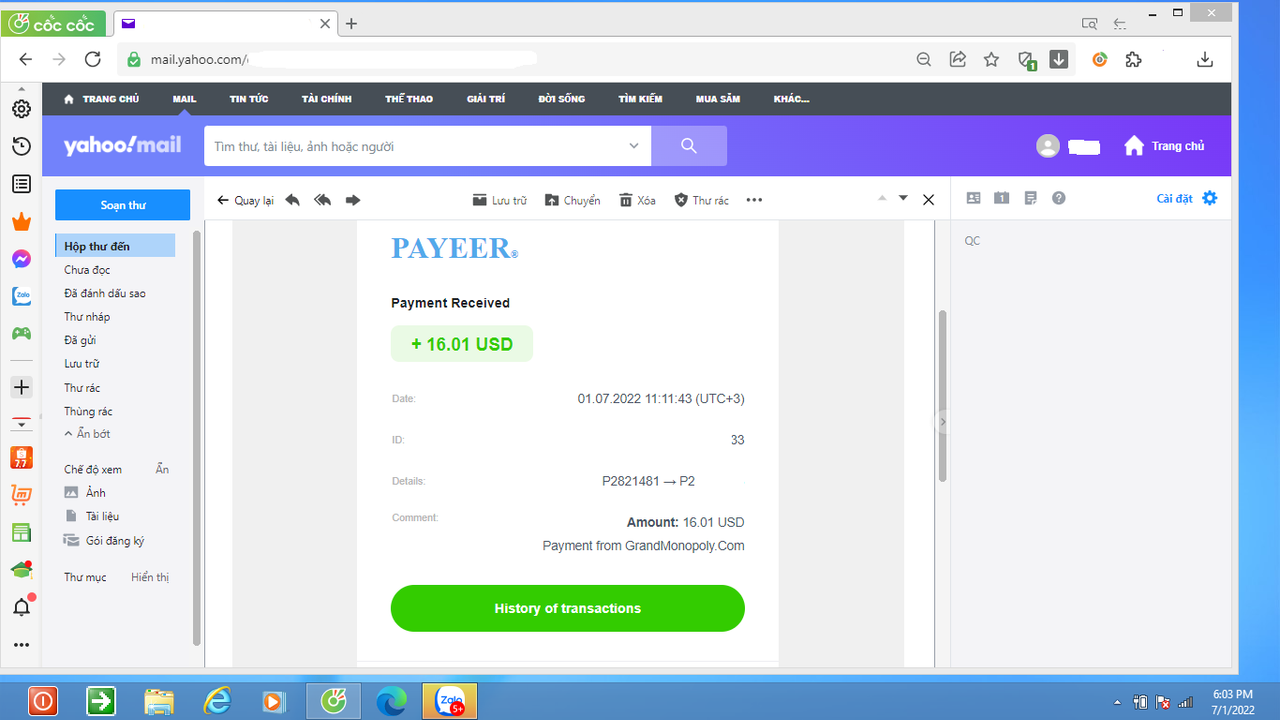The image size is (1280, 720).
Task: Add a new sidebar shortcut with plus icon
Action: (x=21, y=387)
